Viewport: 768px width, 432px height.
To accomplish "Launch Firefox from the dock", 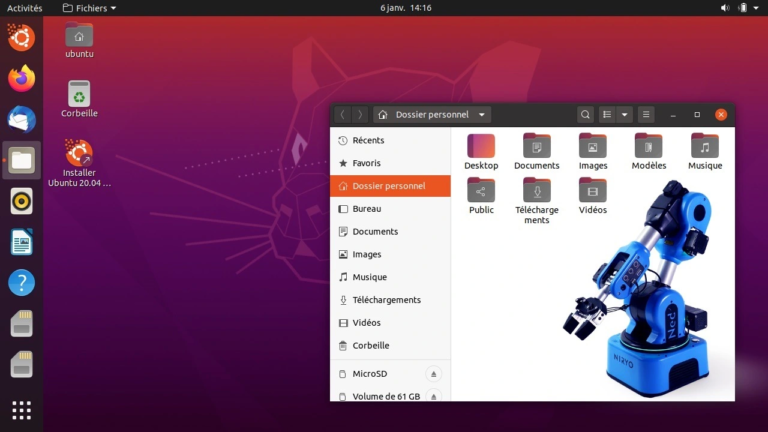I will point(21,78).
